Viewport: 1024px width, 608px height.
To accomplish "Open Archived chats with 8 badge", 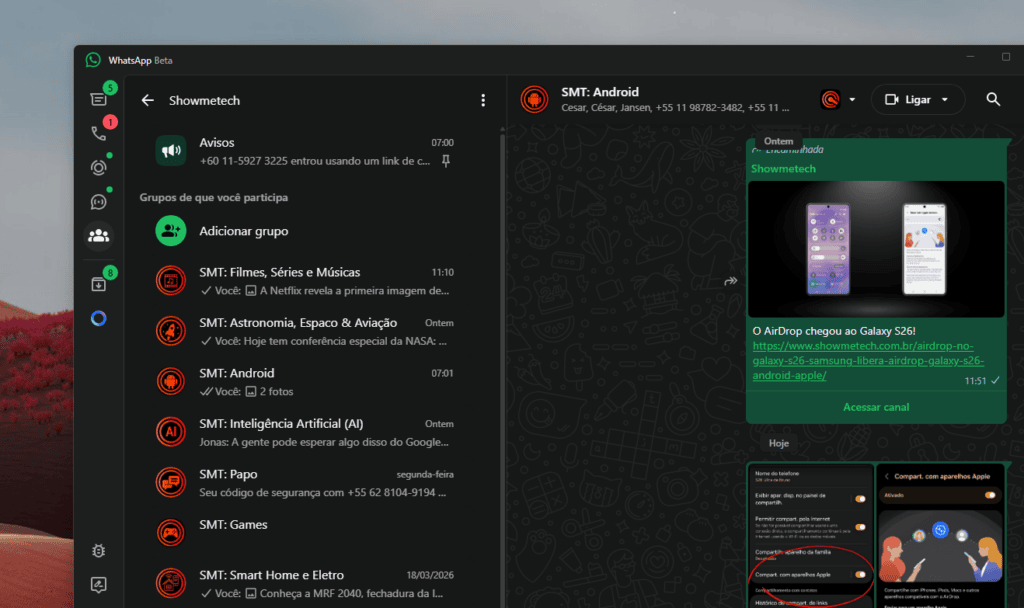I will click(98, 284).
